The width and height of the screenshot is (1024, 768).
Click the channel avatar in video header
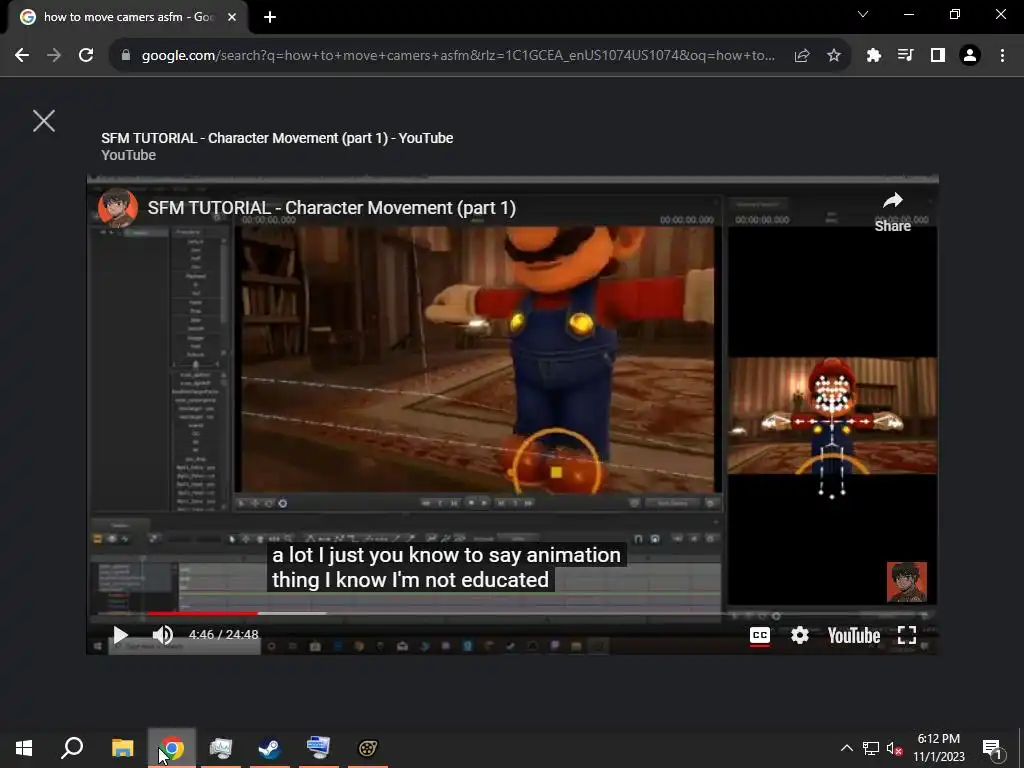(118, 208)
